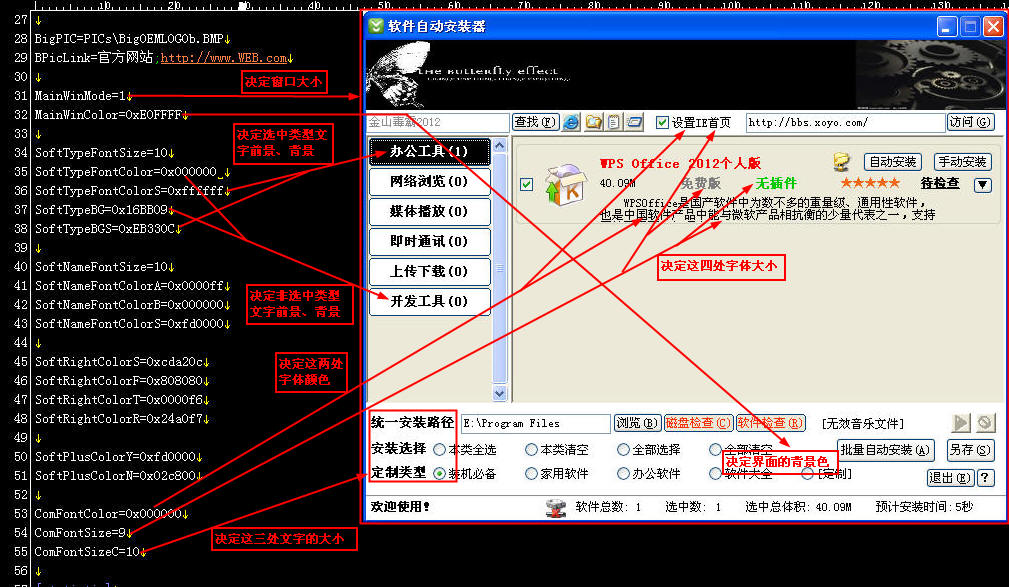Click the WPS Office 2012个人版 title
Image resolution: width=1009 pixels, height=587 pixels.
680,163
